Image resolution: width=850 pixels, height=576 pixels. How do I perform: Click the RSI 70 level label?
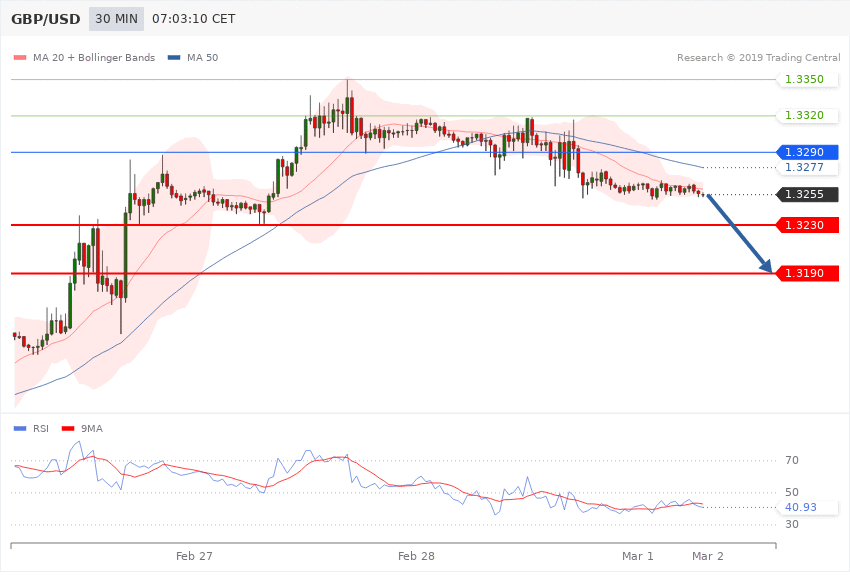click(791, 460)
